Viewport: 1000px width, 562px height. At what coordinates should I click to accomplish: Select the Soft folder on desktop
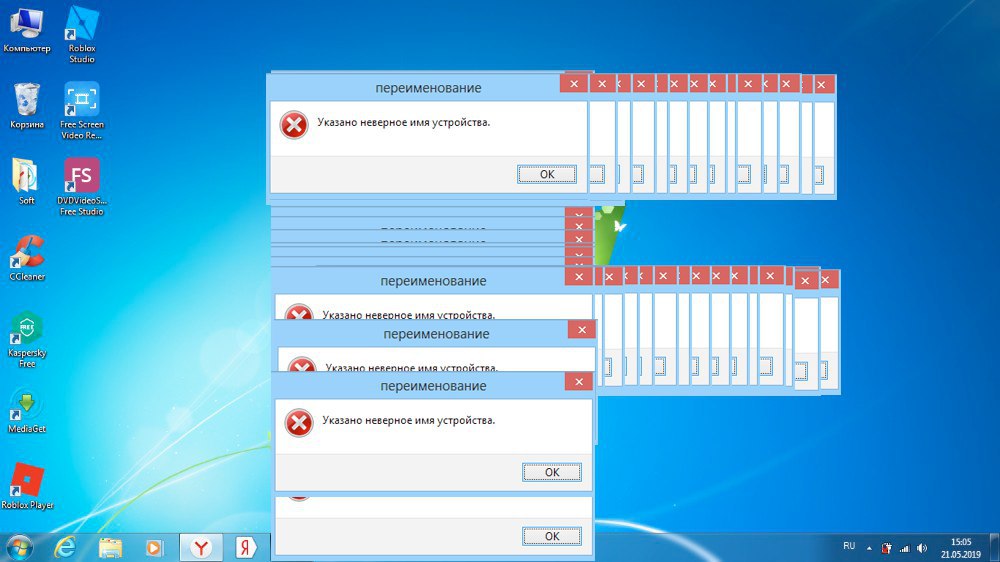tap(27, 176)
